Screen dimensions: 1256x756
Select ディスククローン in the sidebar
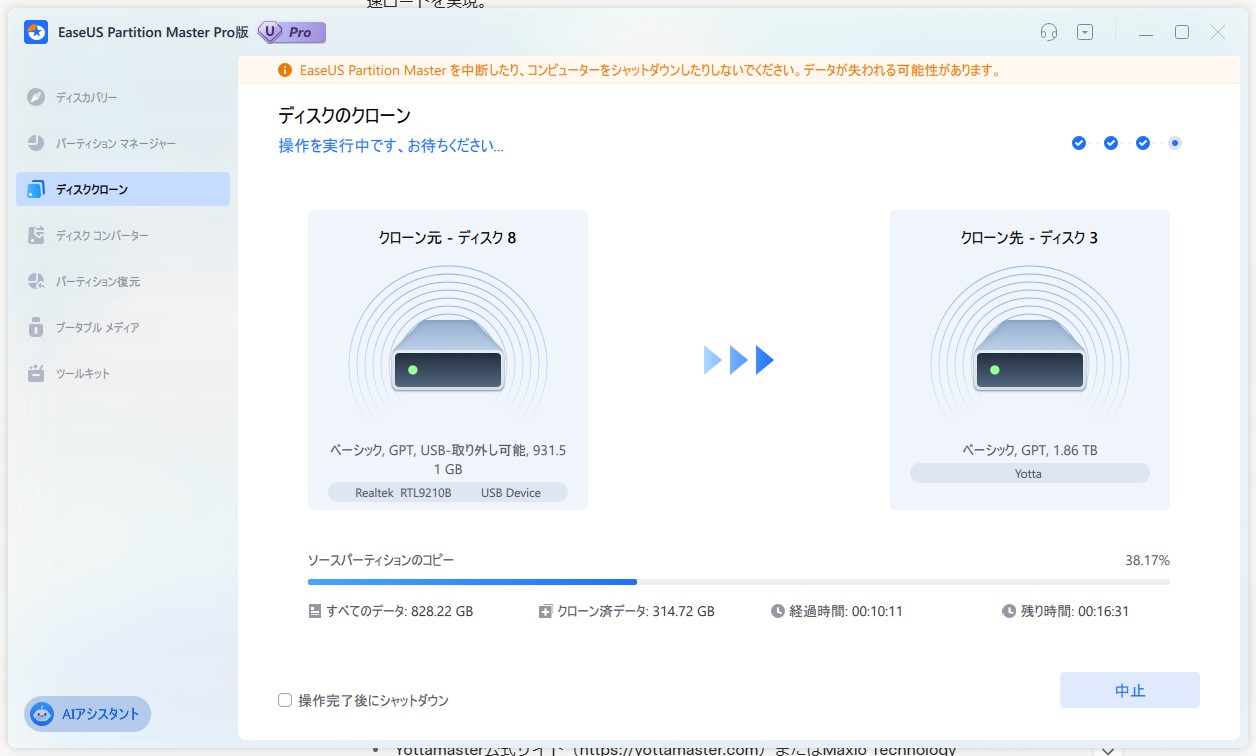click(x=123, y=189)
